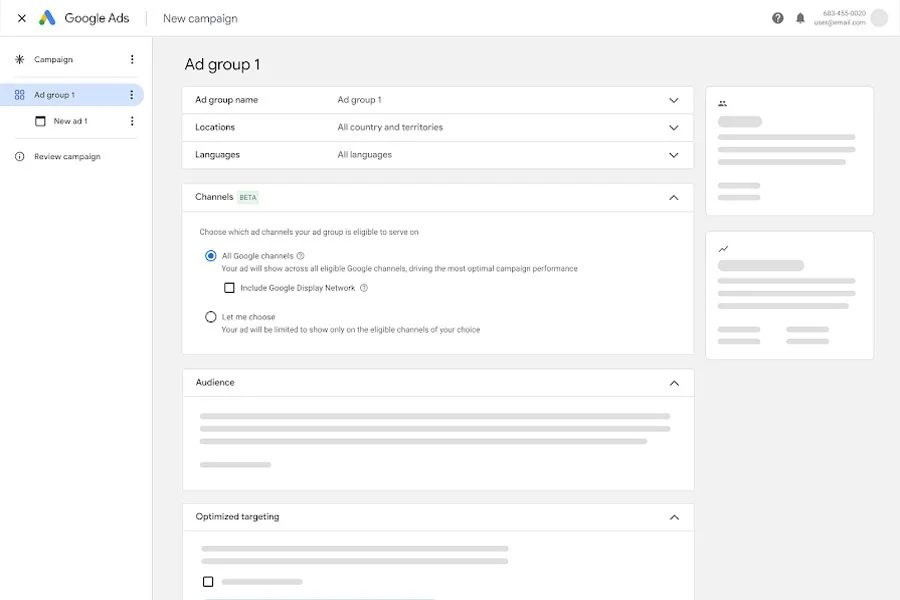Enable Include Google Display Network checkbox

coord(229,288)
